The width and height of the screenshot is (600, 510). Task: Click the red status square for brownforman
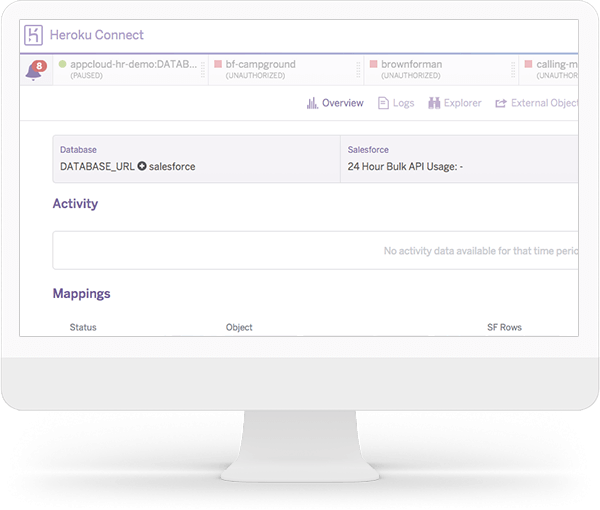(373, 64)
